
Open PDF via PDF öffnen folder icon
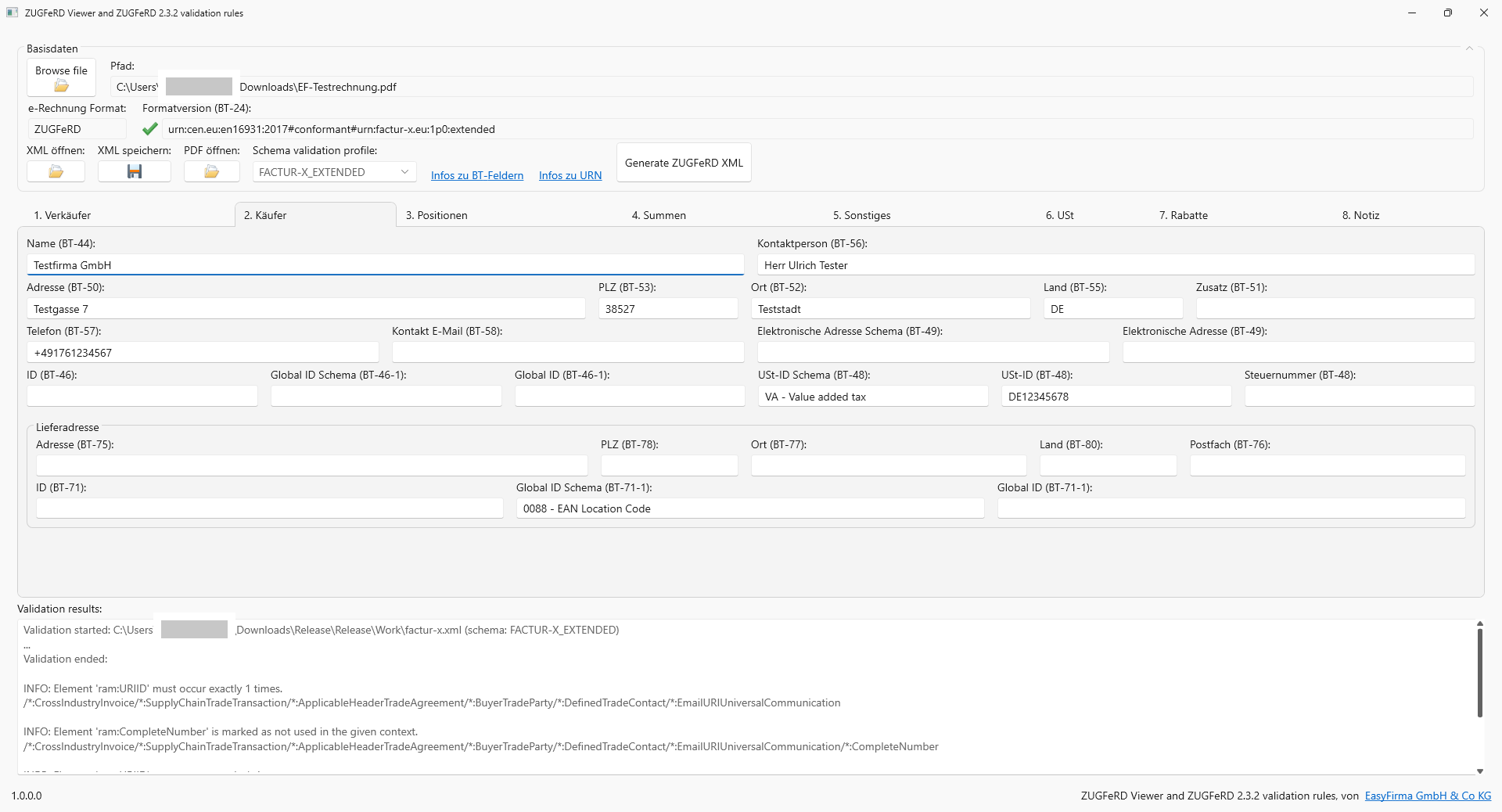[212, 172]
